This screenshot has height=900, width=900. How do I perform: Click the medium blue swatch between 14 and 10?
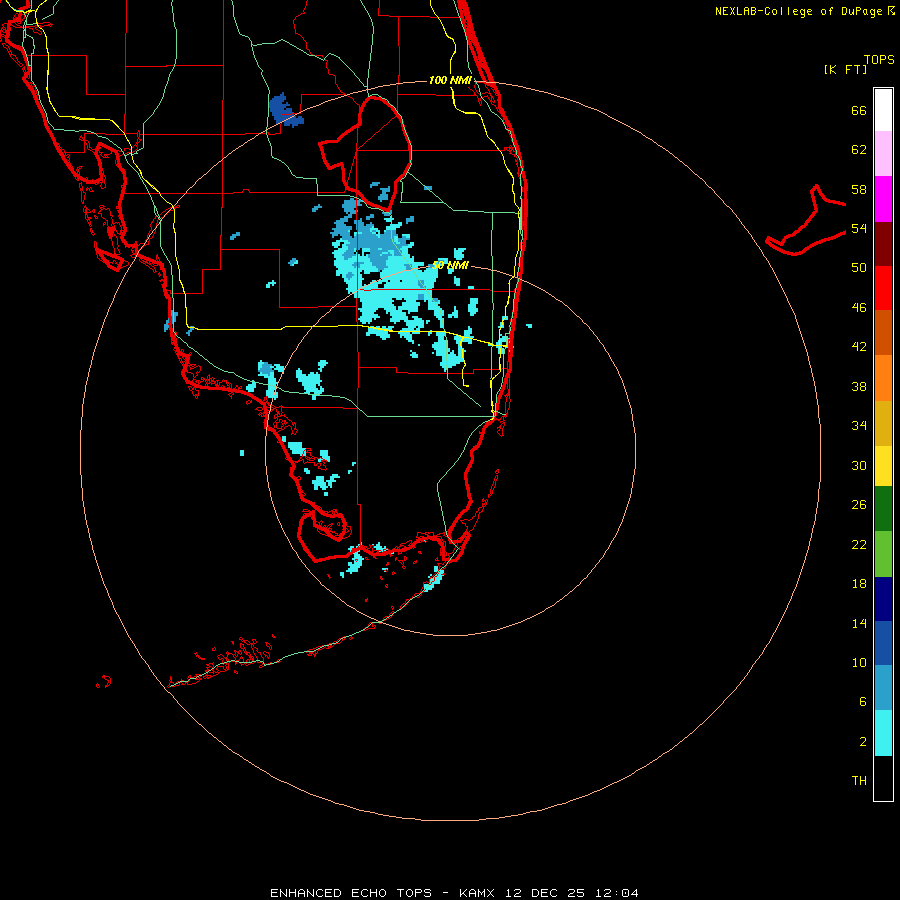tap(883, 643)
